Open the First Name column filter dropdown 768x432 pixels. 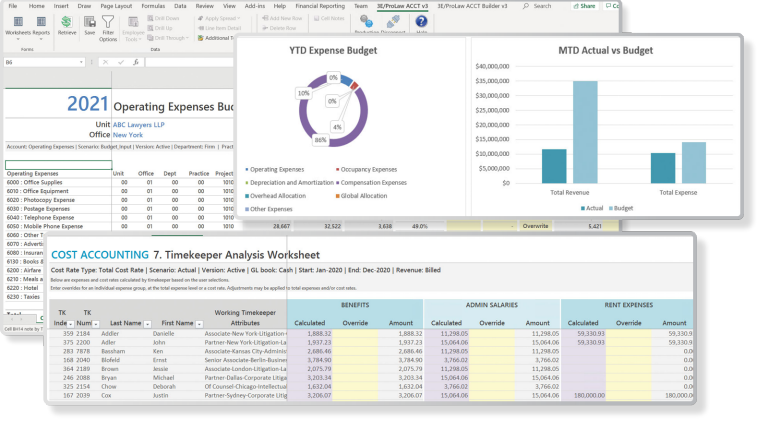coord(198,324)
